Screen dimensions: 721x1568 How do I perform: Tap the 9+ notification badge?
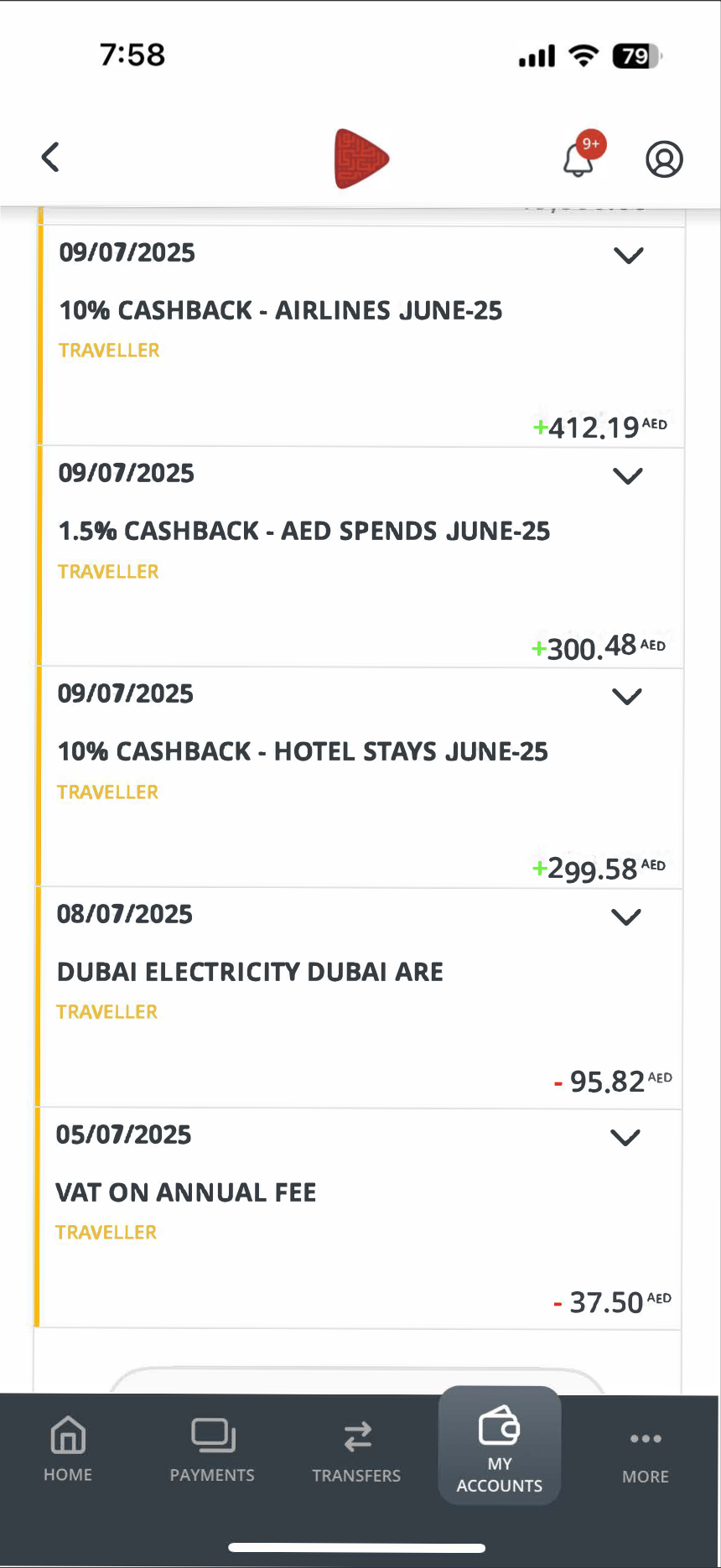pyautogui.click(x=592, y=144)
